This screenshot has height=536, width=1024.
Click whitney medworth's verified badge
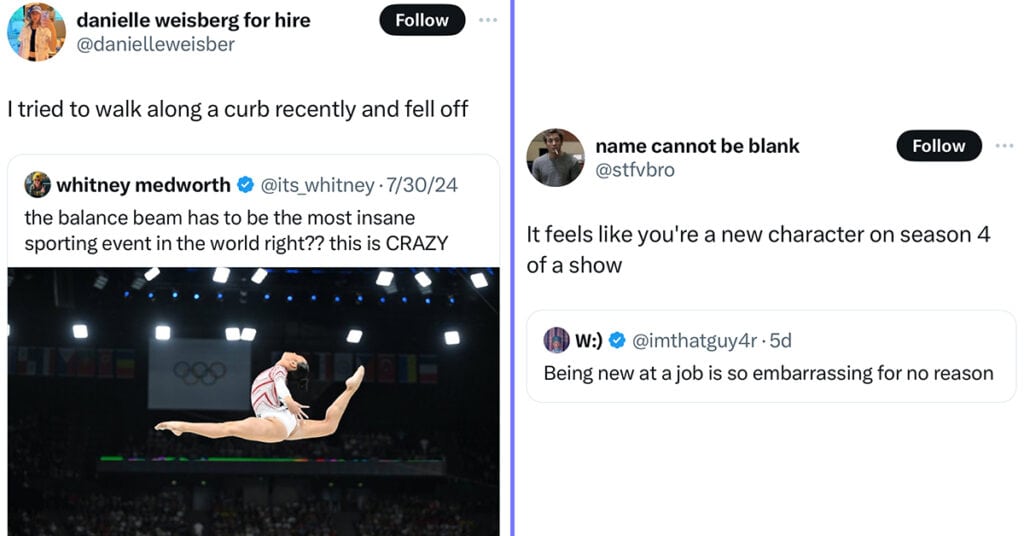pos(246,185)
